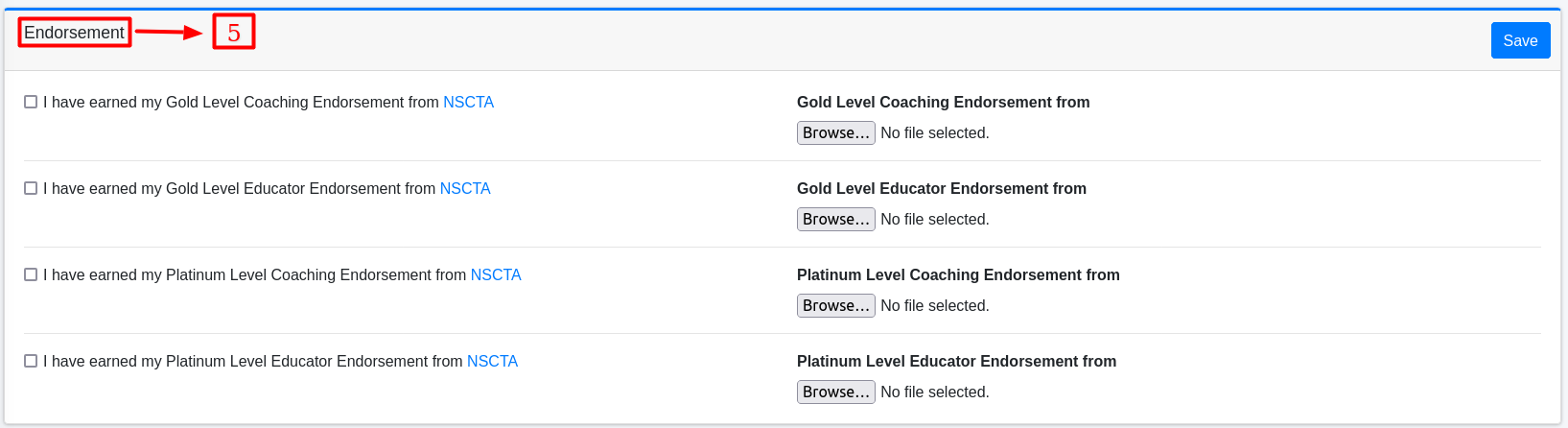Follow NSCTA link in Platinum Coaching row
The image size is (1568, 428).
(x=496, y=274)
